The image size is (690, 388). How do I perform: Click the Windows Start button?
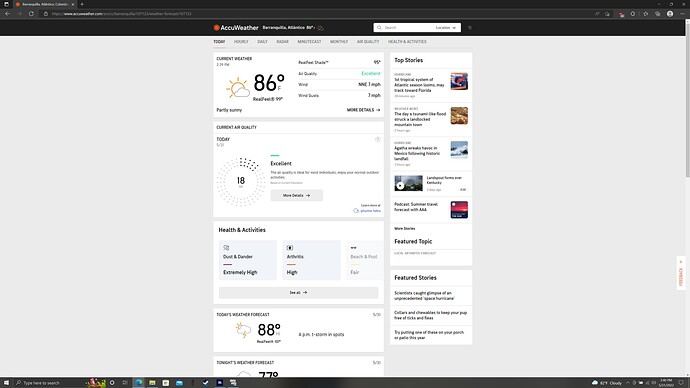[x=7, y=383]
